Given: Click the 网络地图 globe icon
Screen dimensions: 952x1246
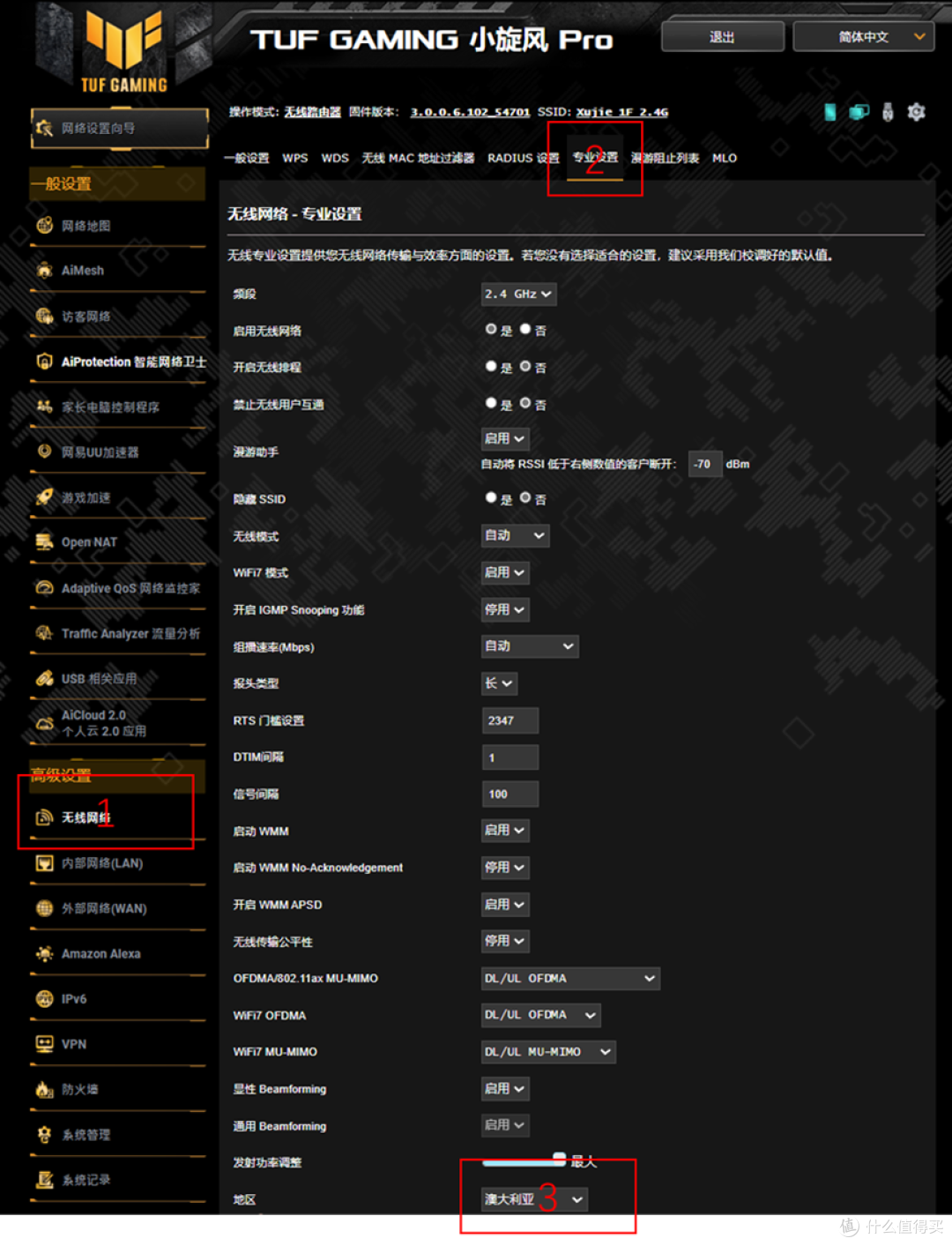Looking at the screenshot, I should coord(44,226).
